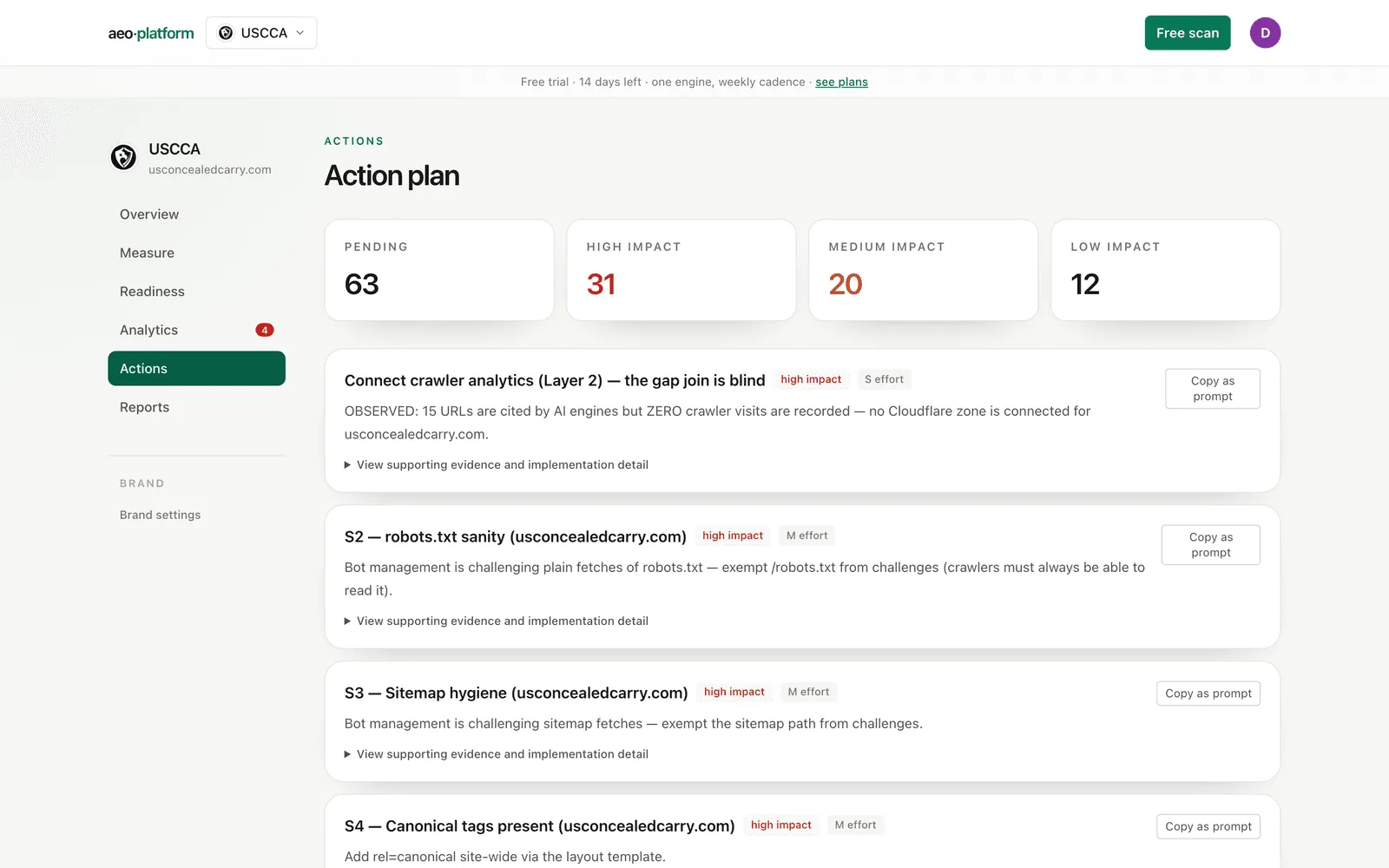This screenshot has height=868, width=1389.
Task: Click the Free scan button
Action: point(1188,33)
